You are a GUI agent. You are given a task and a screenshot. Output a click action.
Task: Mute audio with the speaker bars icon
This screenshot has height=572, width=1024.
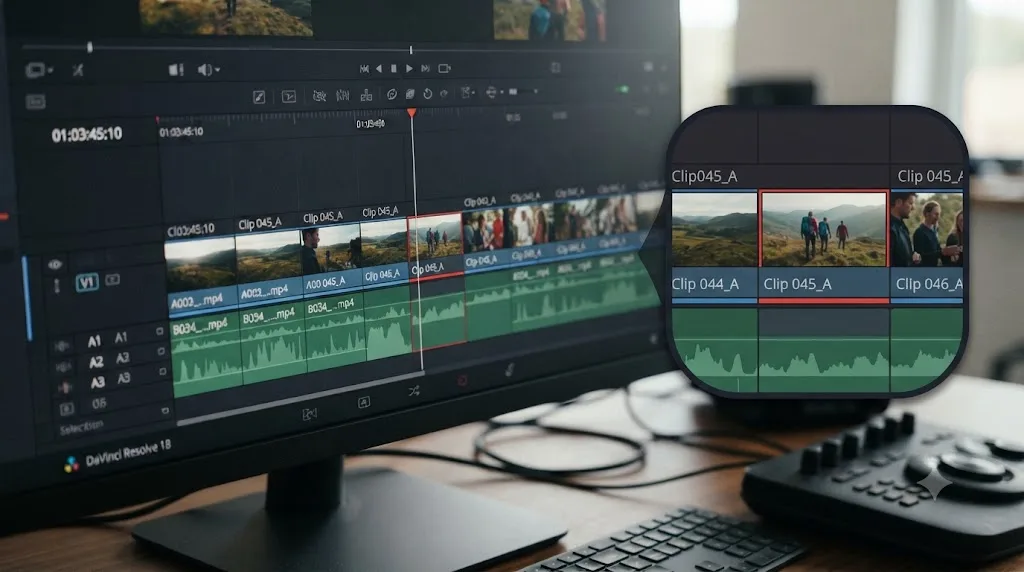click(x=176, y=70)
